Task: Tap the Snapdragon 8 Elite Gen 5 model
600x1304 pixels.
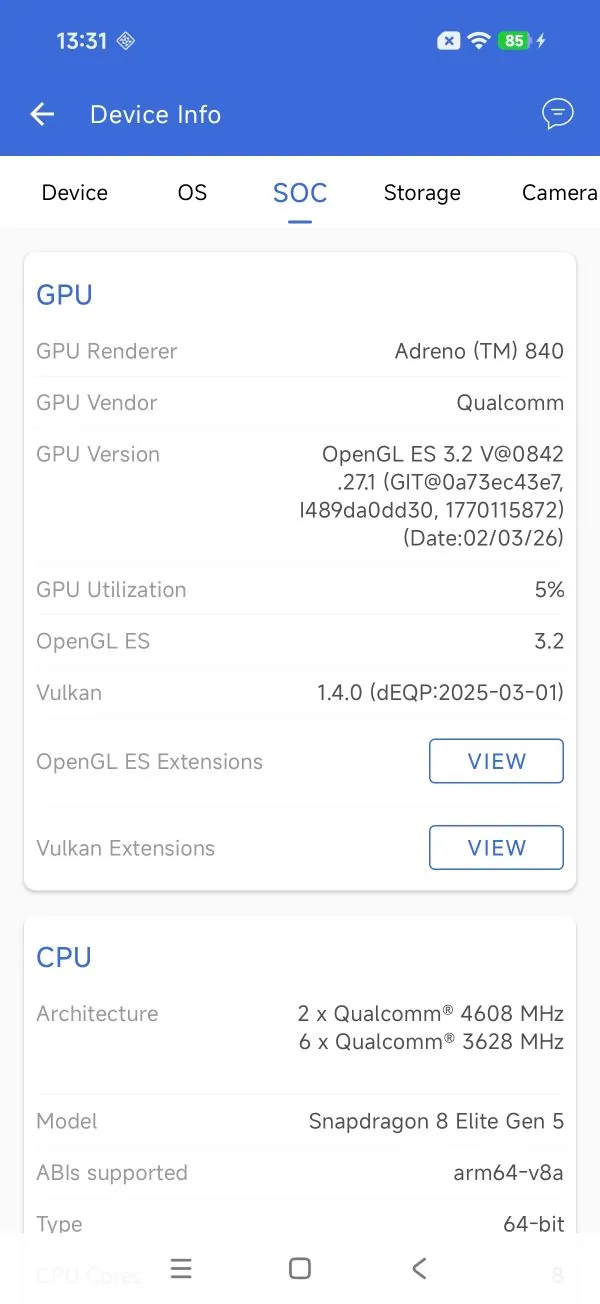Action: click(x=436, y=1121)
